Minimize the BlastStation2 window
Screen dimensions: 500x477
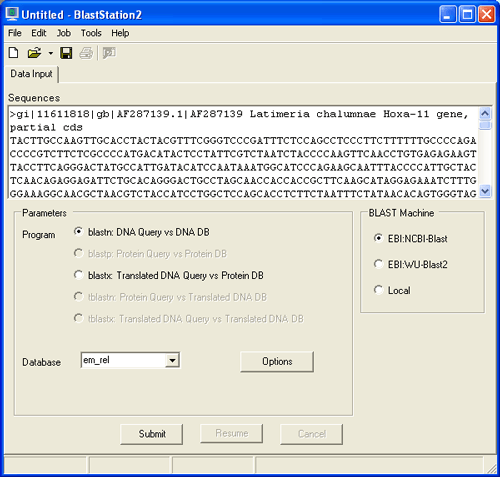click(x=448, y=14)
